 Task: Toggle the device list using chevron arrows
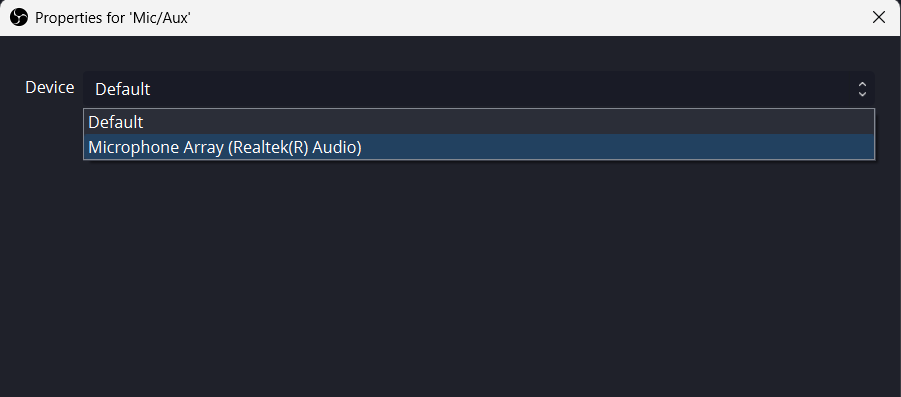[862, 89]
